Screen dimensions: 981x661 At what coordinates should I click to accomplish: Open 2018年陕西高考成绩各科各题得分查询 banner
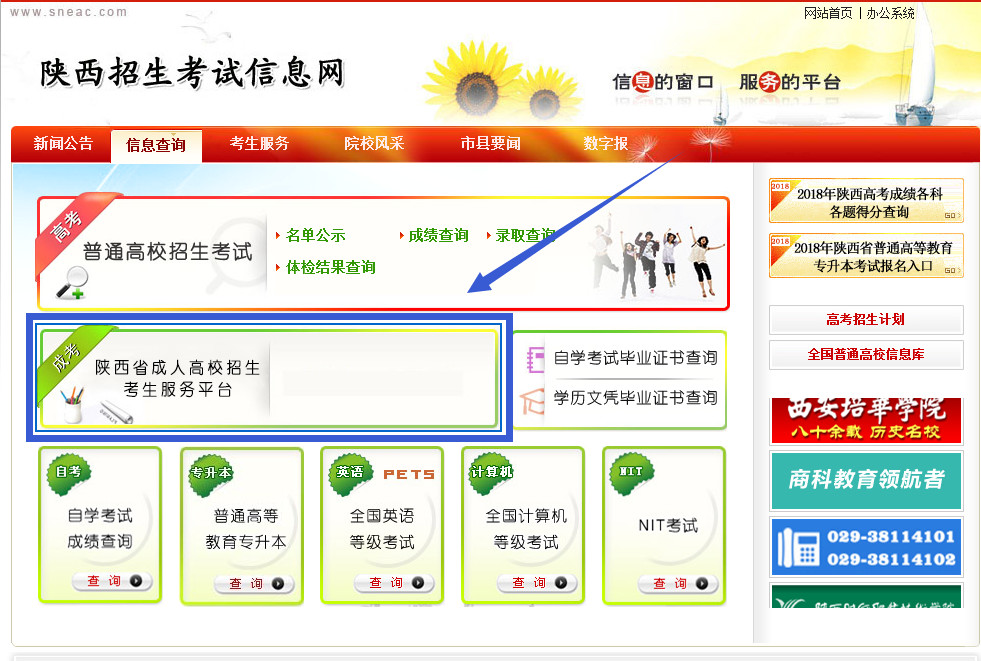[x=865, y=202]
